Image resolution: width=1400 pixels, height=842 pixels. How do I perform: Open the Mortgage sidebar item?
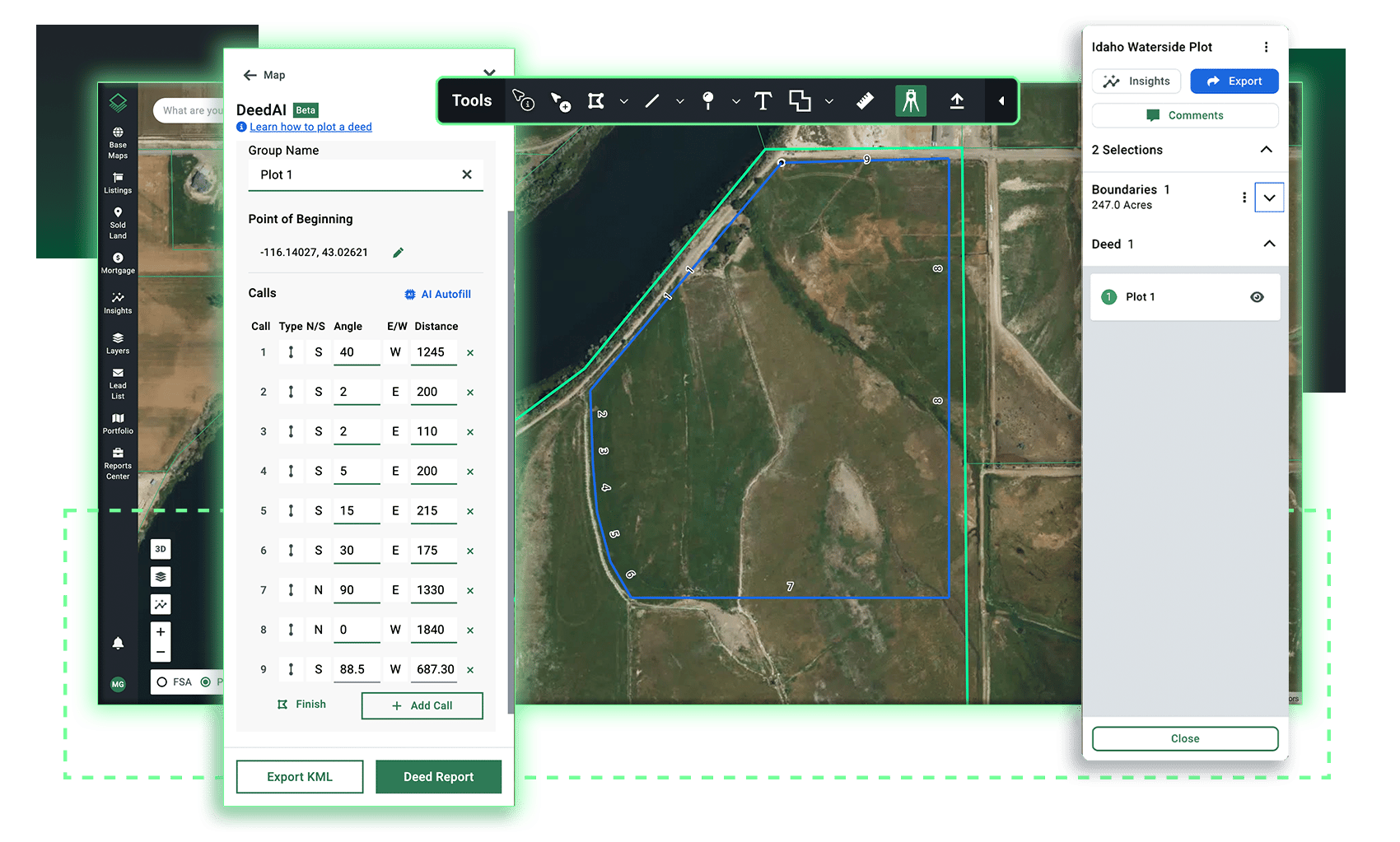[118, 263]
